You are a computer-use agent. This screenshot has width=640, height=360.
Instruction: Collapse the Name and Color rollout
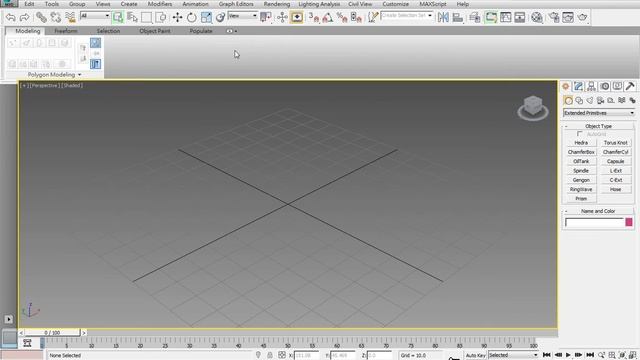point(598,211)
